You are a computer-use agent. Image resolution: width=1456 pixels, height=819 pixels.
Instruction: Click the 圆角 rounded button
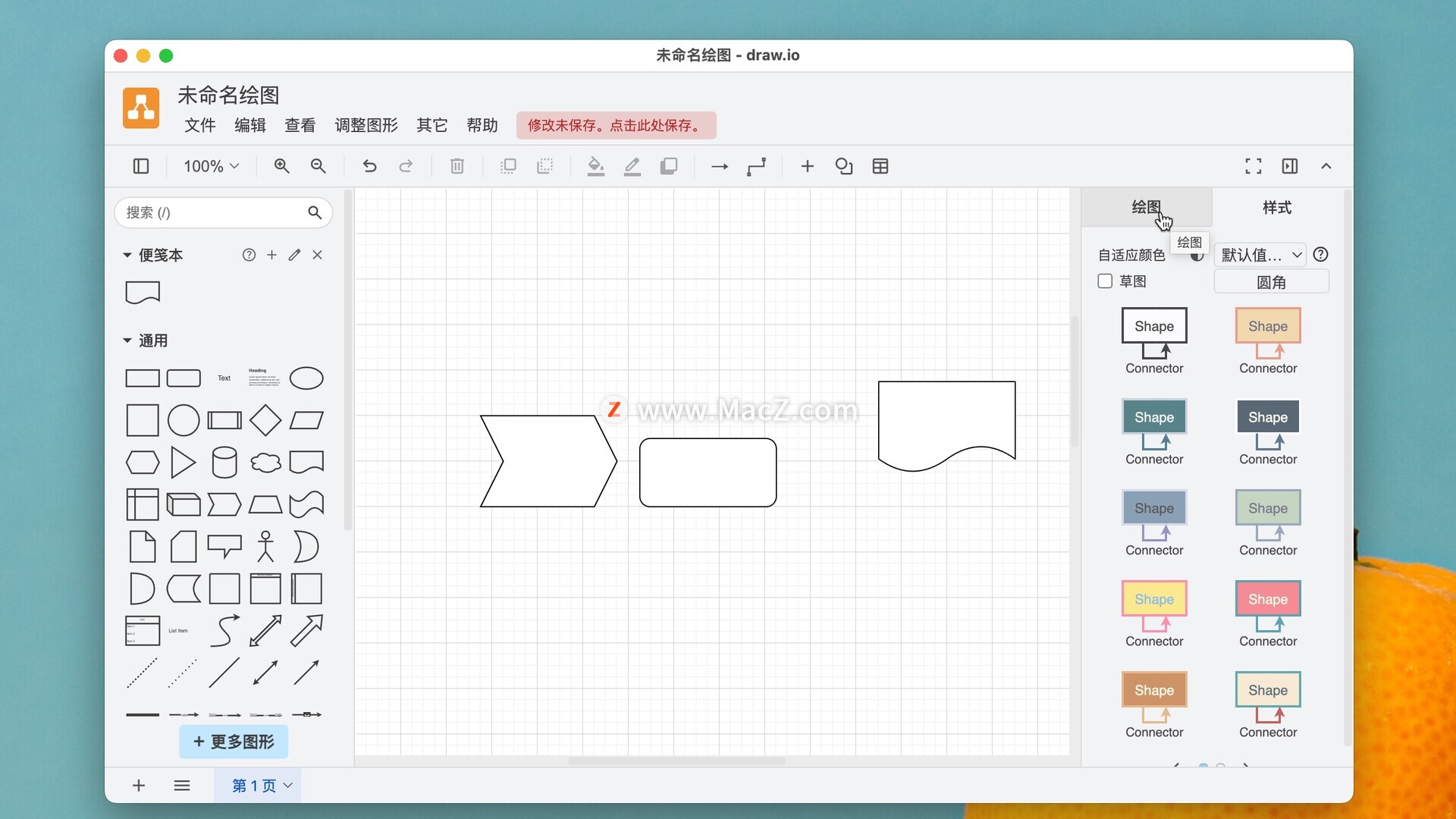pyautogui.click(x=1272, y=283)
